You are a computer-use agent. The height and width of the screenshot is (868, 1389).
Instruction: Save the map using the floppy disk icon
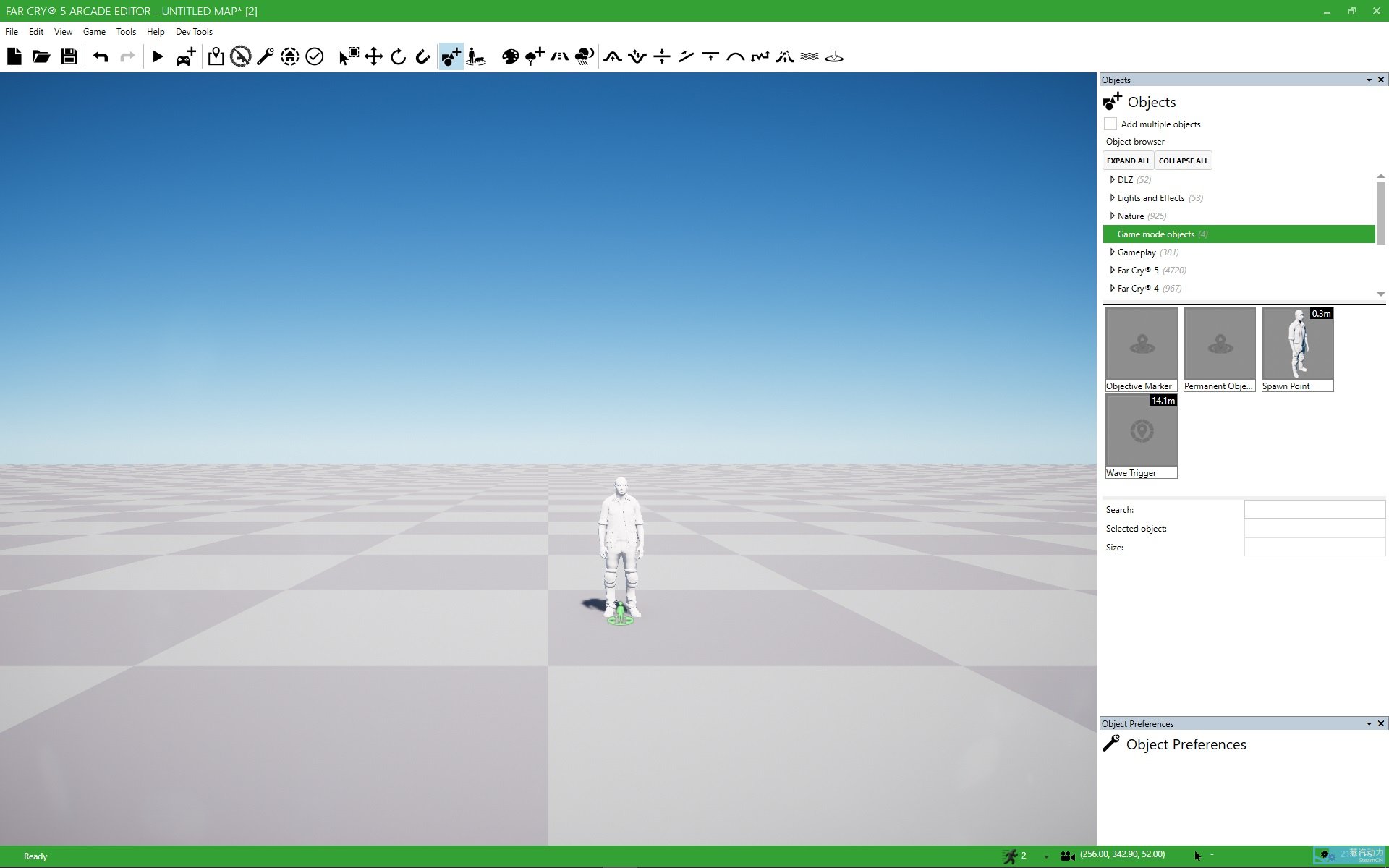click(x=69, y=56)
